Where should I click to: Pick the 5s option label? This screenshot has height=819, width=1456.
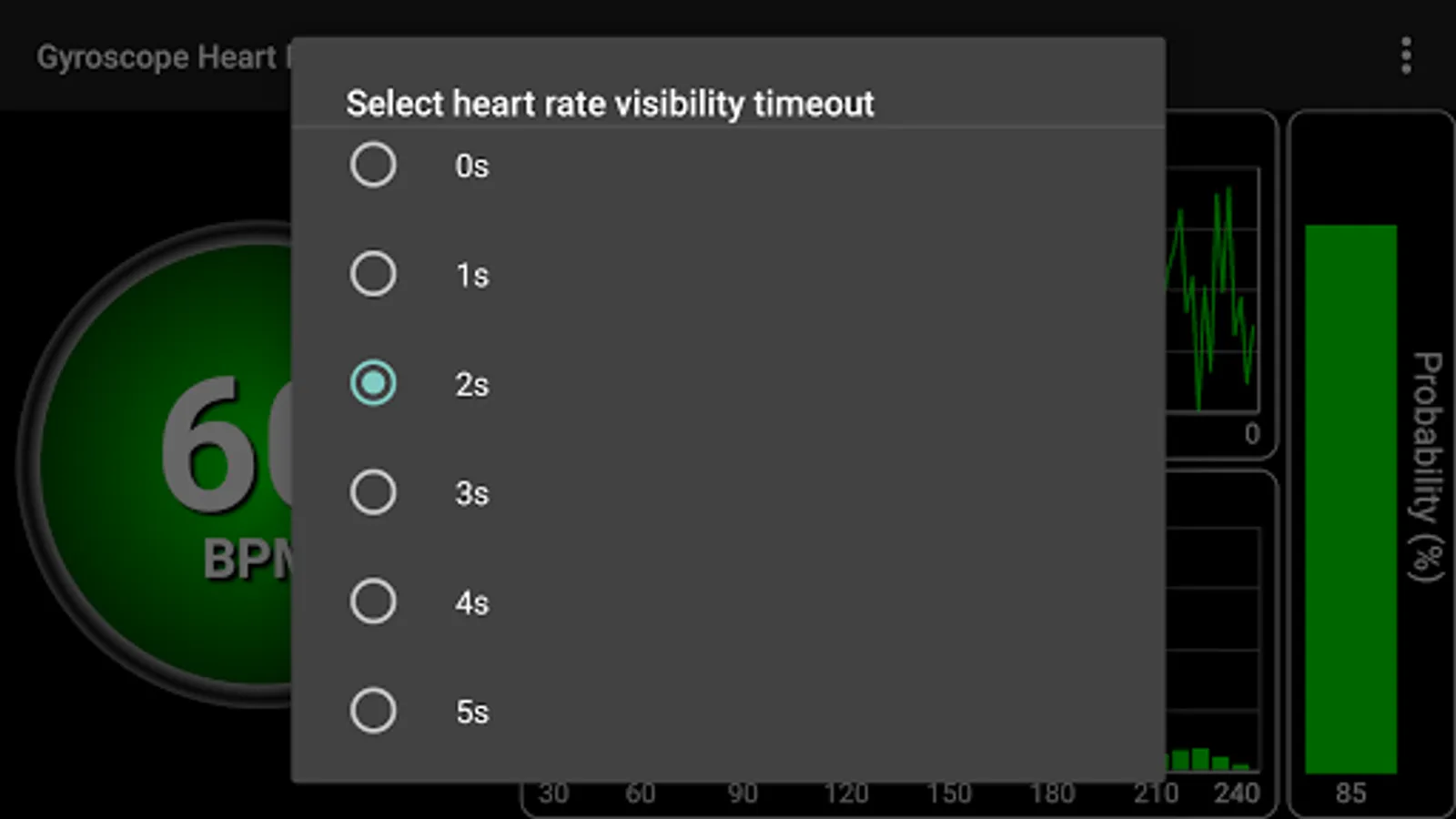pyautogui.click(x=471, y=712)
